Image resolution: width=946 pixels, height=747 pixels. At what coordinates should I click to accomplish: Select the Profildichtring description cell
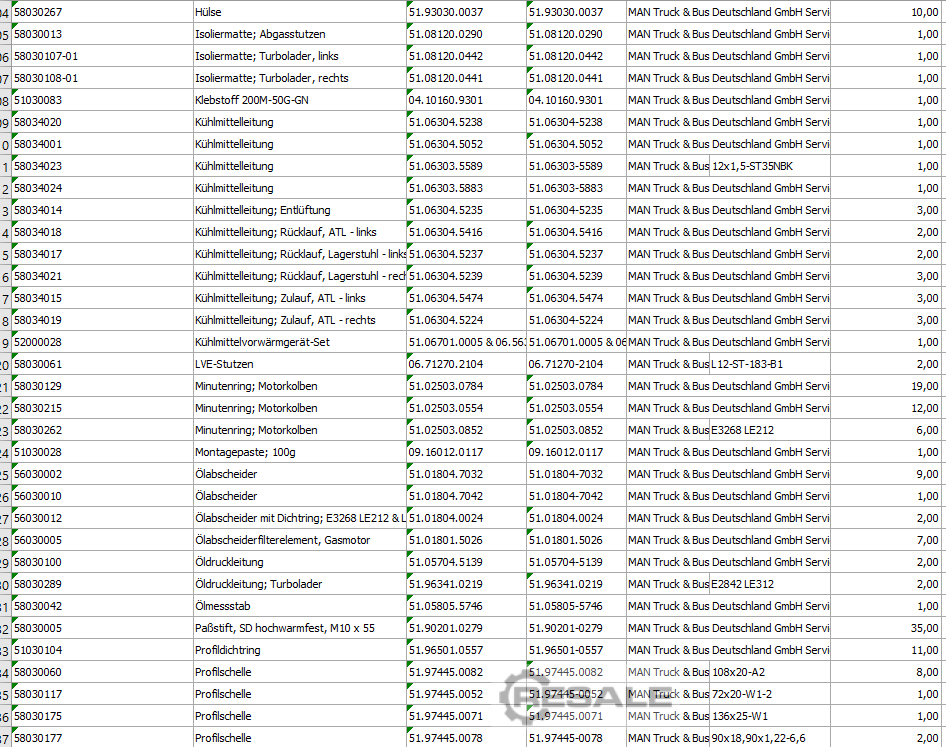click(x=299, y=650)
